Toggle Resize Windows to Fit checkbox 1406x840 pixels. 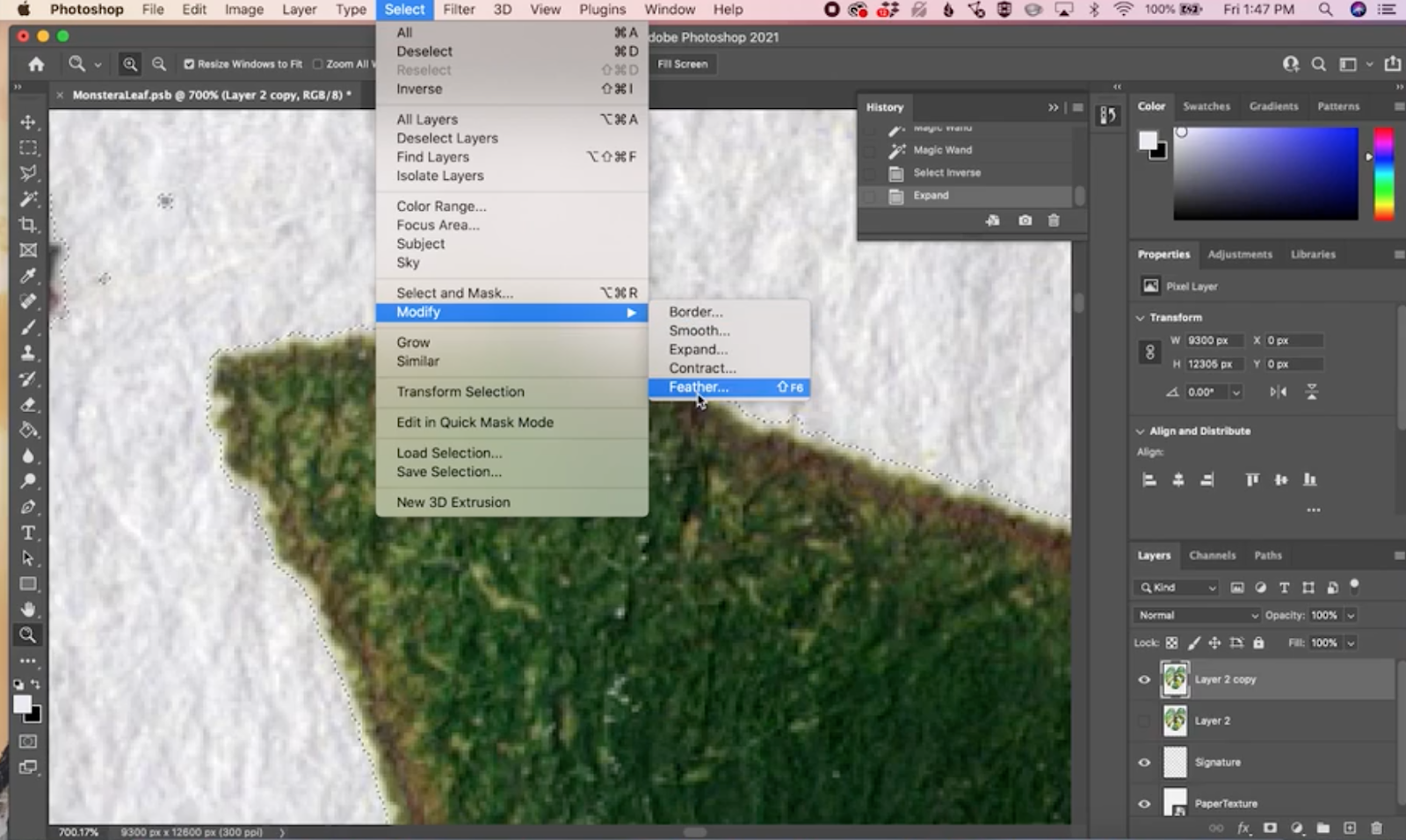(189, 64)
